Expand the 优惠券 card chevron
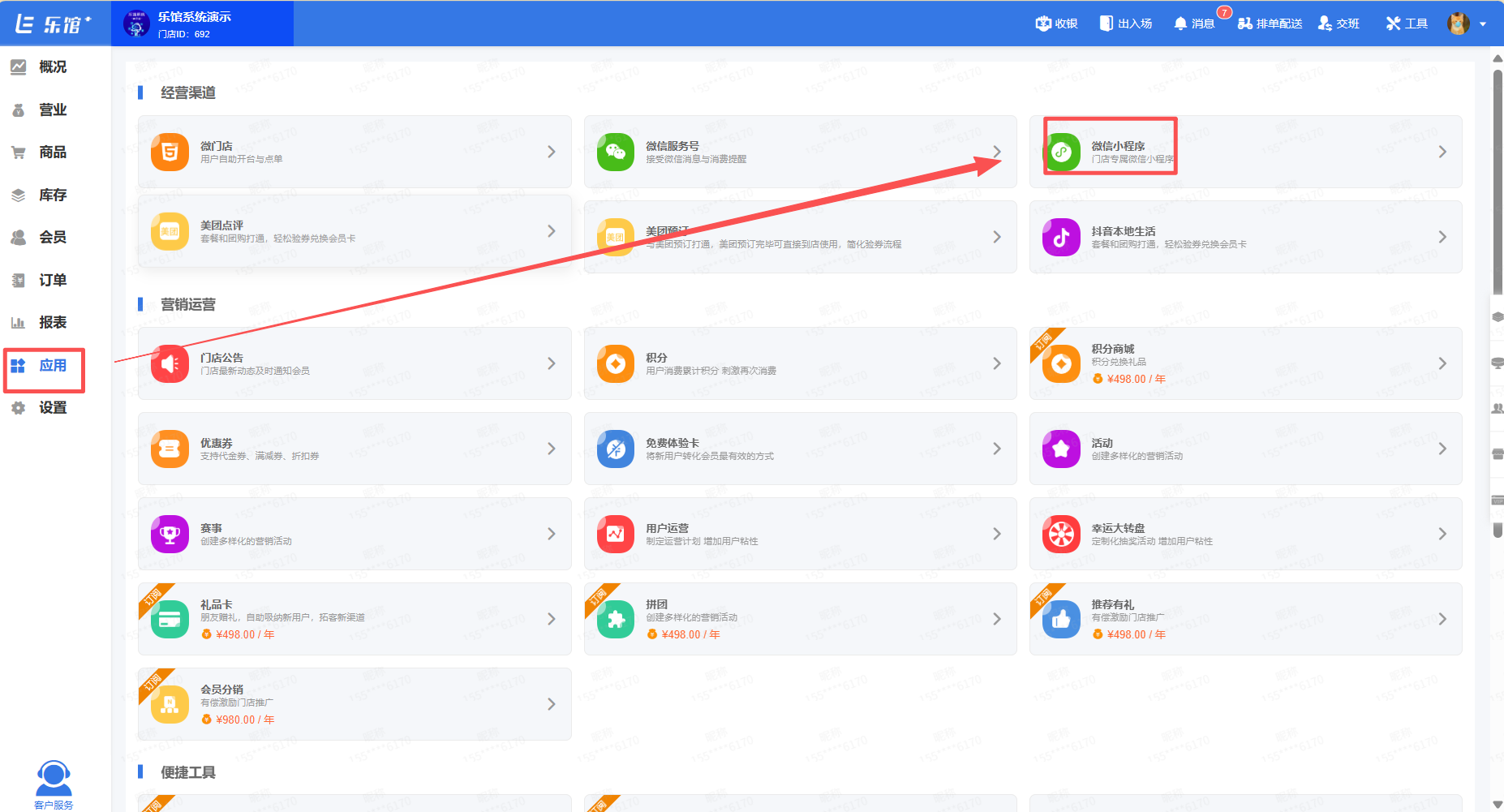This screenshot has height=812, width=1504. coord(552,449)
